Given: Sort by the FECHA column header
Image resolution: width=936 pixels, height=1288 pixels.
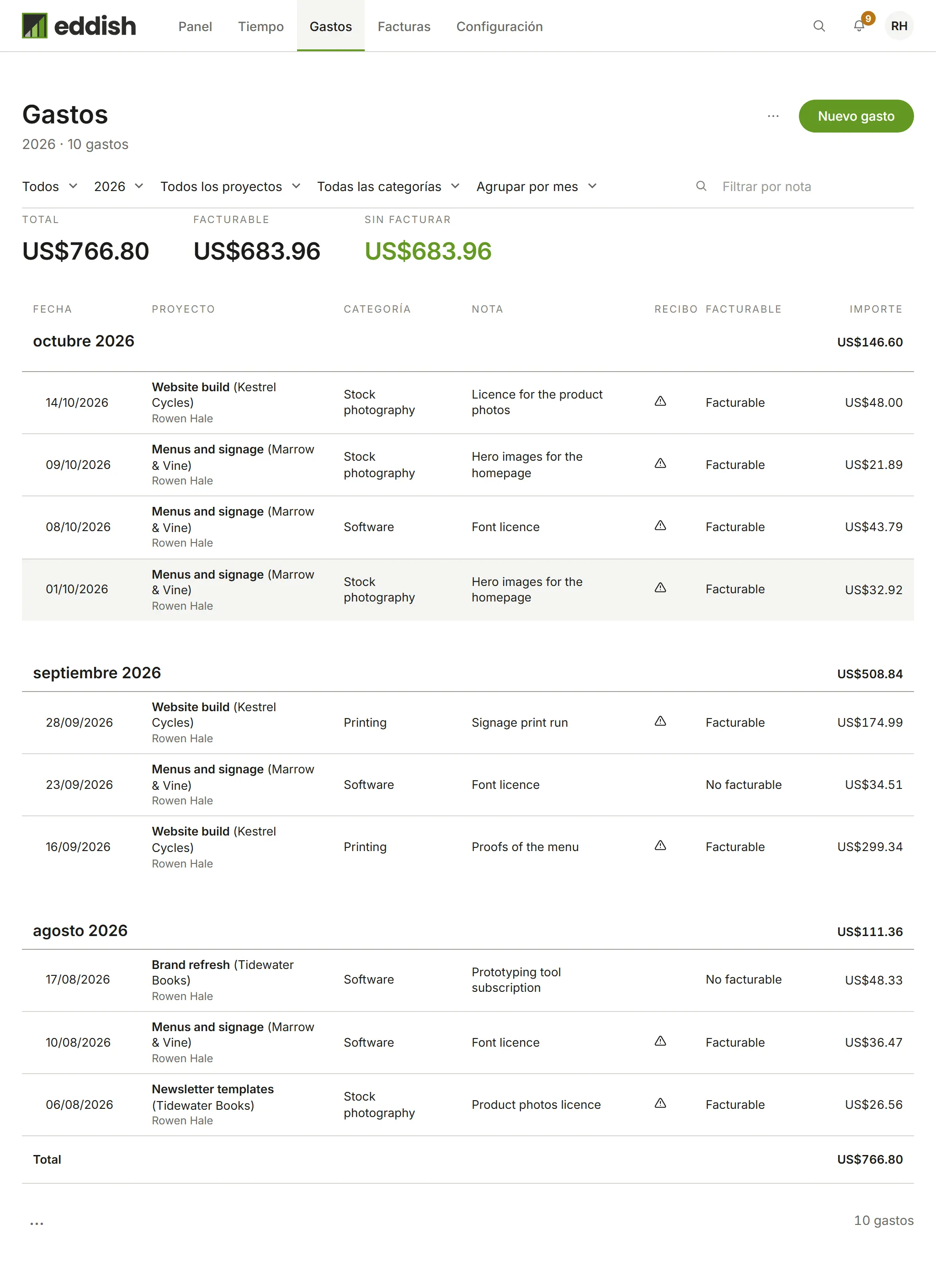Looking at the screenshot, I should [52, 309].
